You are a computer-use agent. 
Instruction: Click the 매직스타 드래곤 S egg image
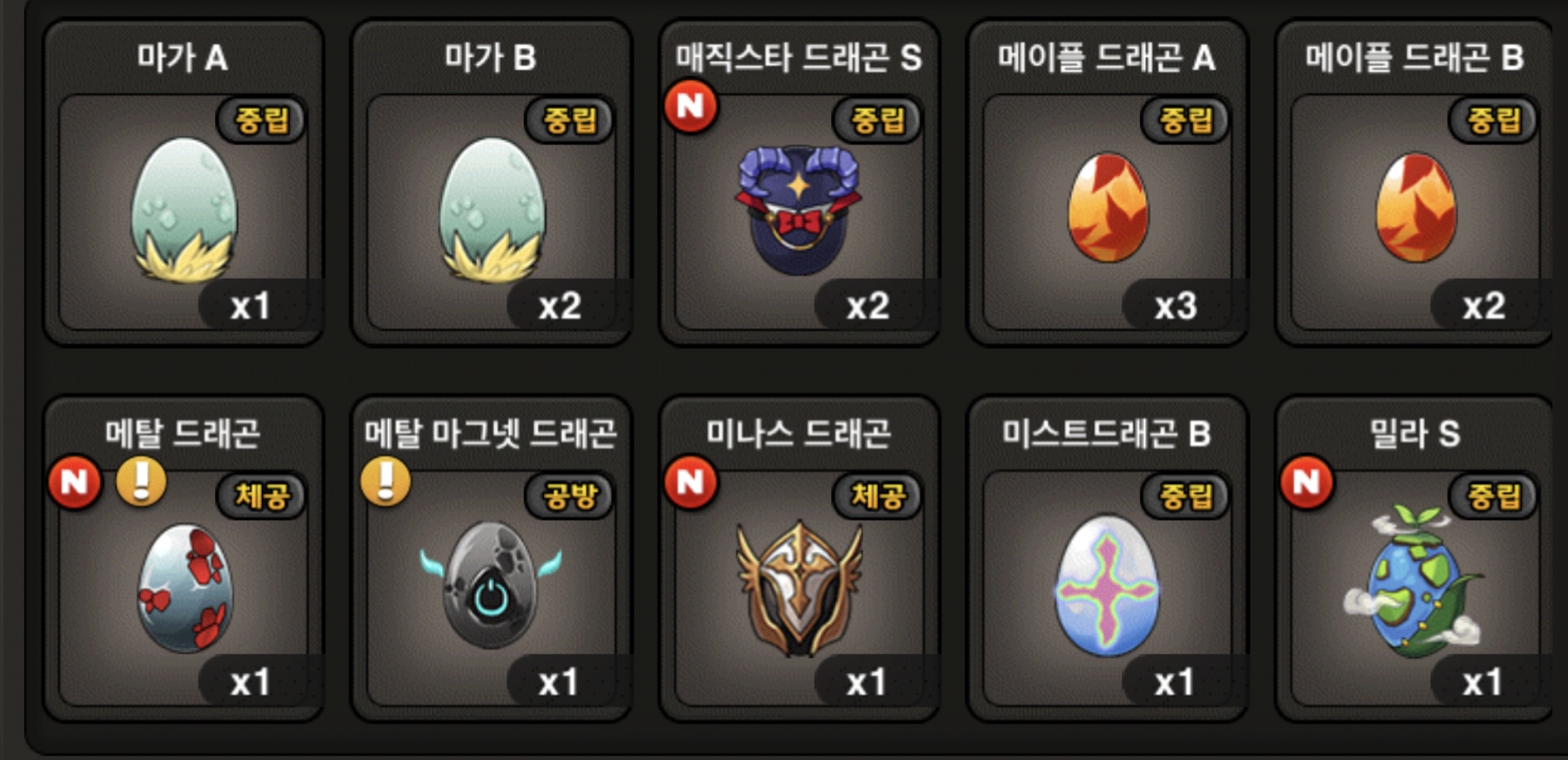[x=799, y=210]
